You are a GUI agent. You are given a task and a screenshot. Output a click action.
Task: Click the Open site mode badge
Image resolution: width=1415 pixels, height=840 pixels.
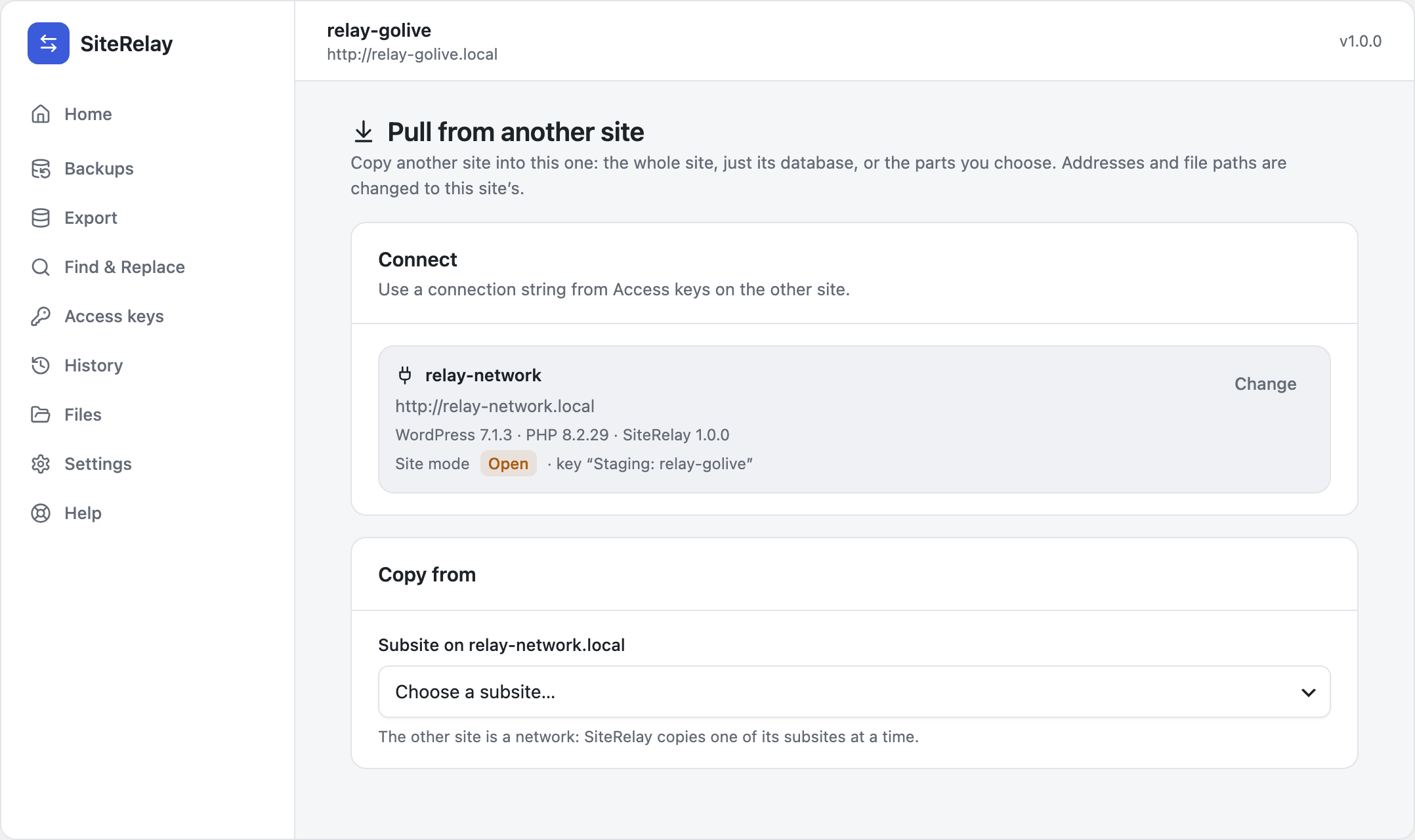(508, 464)
